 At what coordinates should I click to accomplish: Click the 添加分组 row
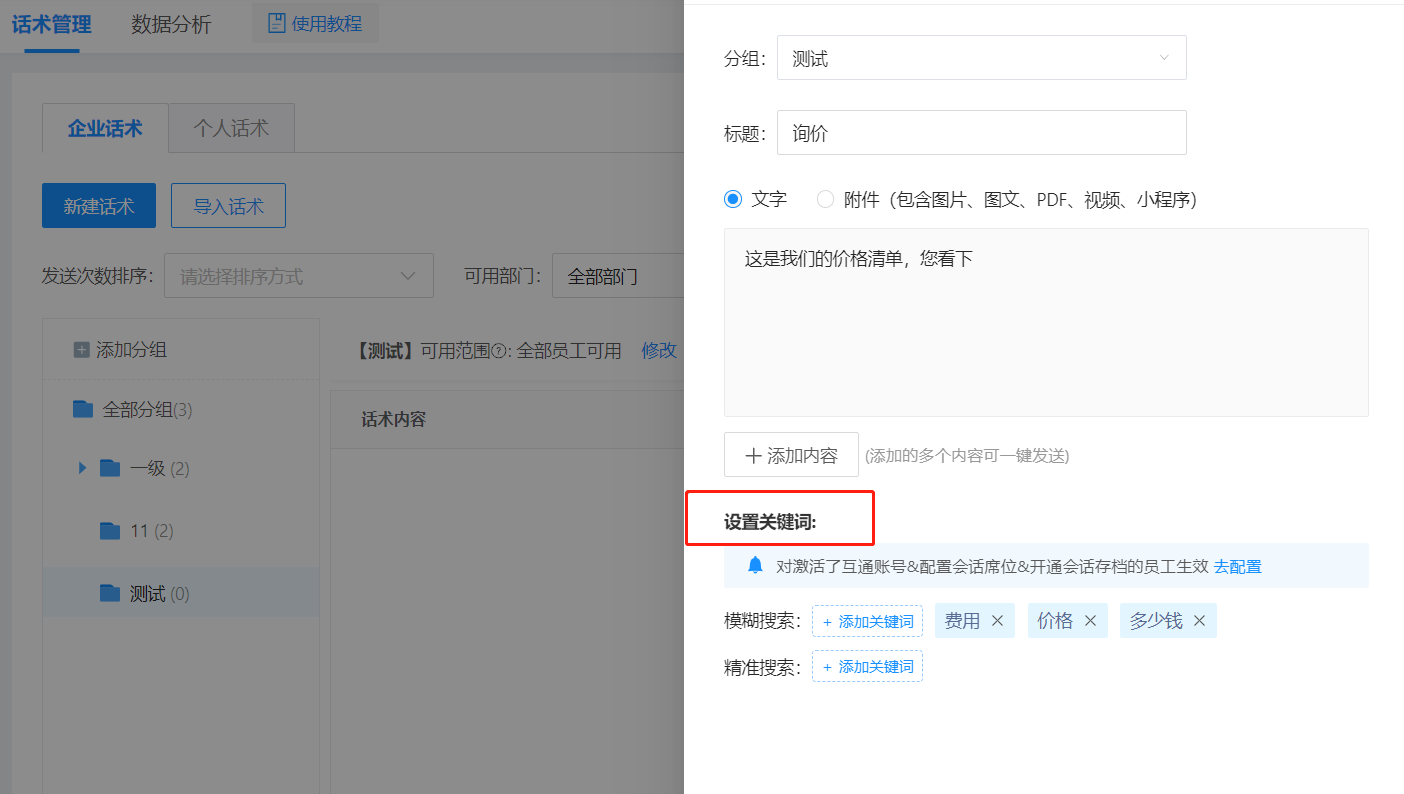[181, 350]
